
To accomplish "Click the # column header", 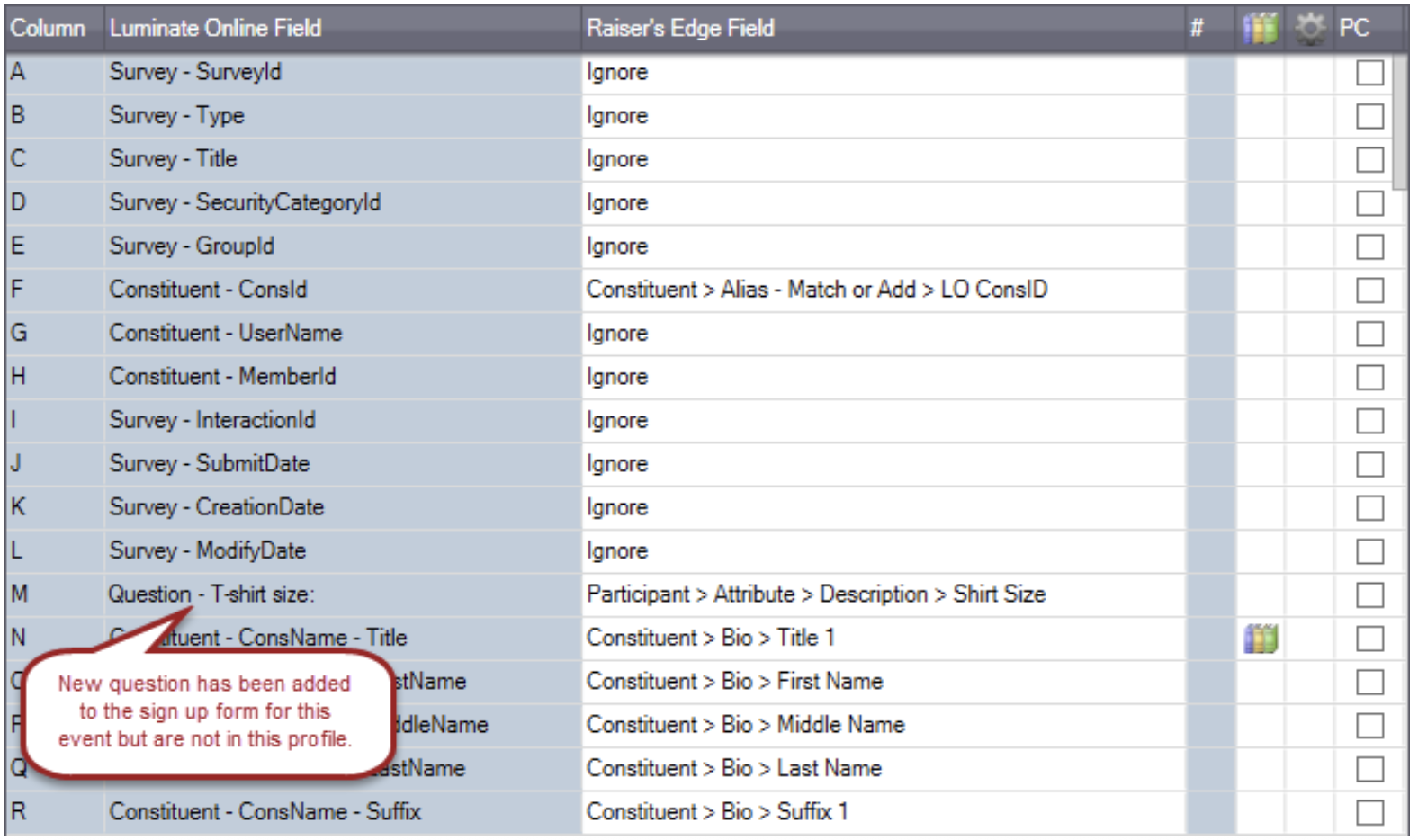I will click(x=1199, y=27).
